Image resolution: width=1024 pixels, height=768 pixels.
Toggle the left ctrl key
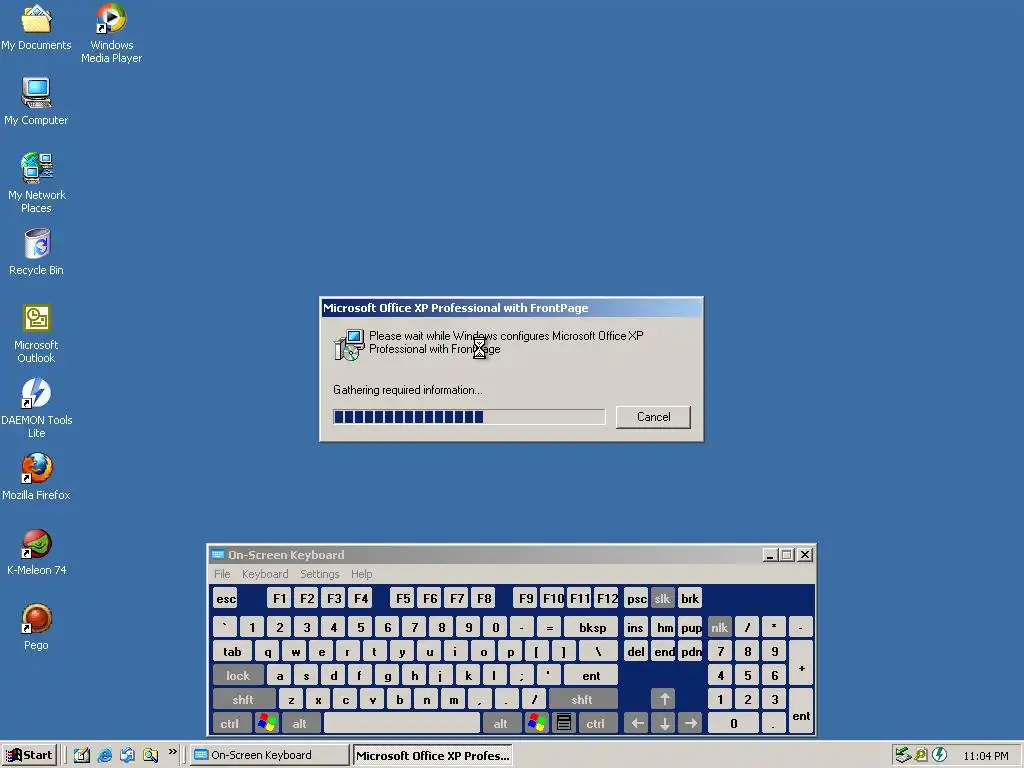[232, 723]
